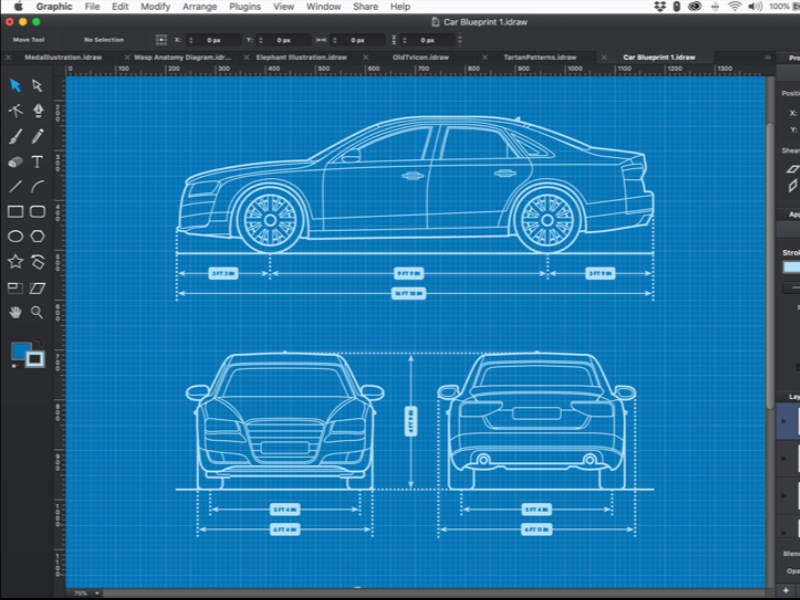Viewport: 800px width, 600px height.
Task: Open the stroke color swatch in toolbox
Action: coord(35,359)
